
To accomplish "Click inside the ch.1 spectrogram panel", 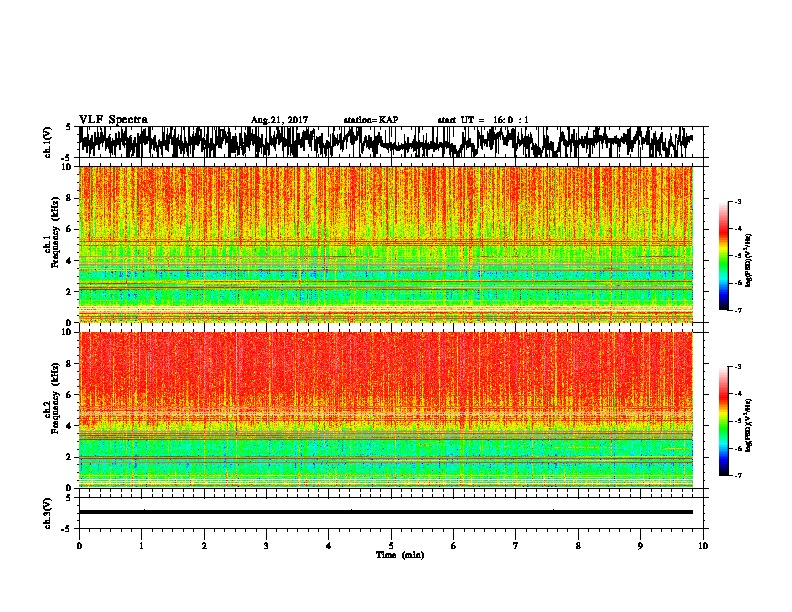I will click(386, 244).
